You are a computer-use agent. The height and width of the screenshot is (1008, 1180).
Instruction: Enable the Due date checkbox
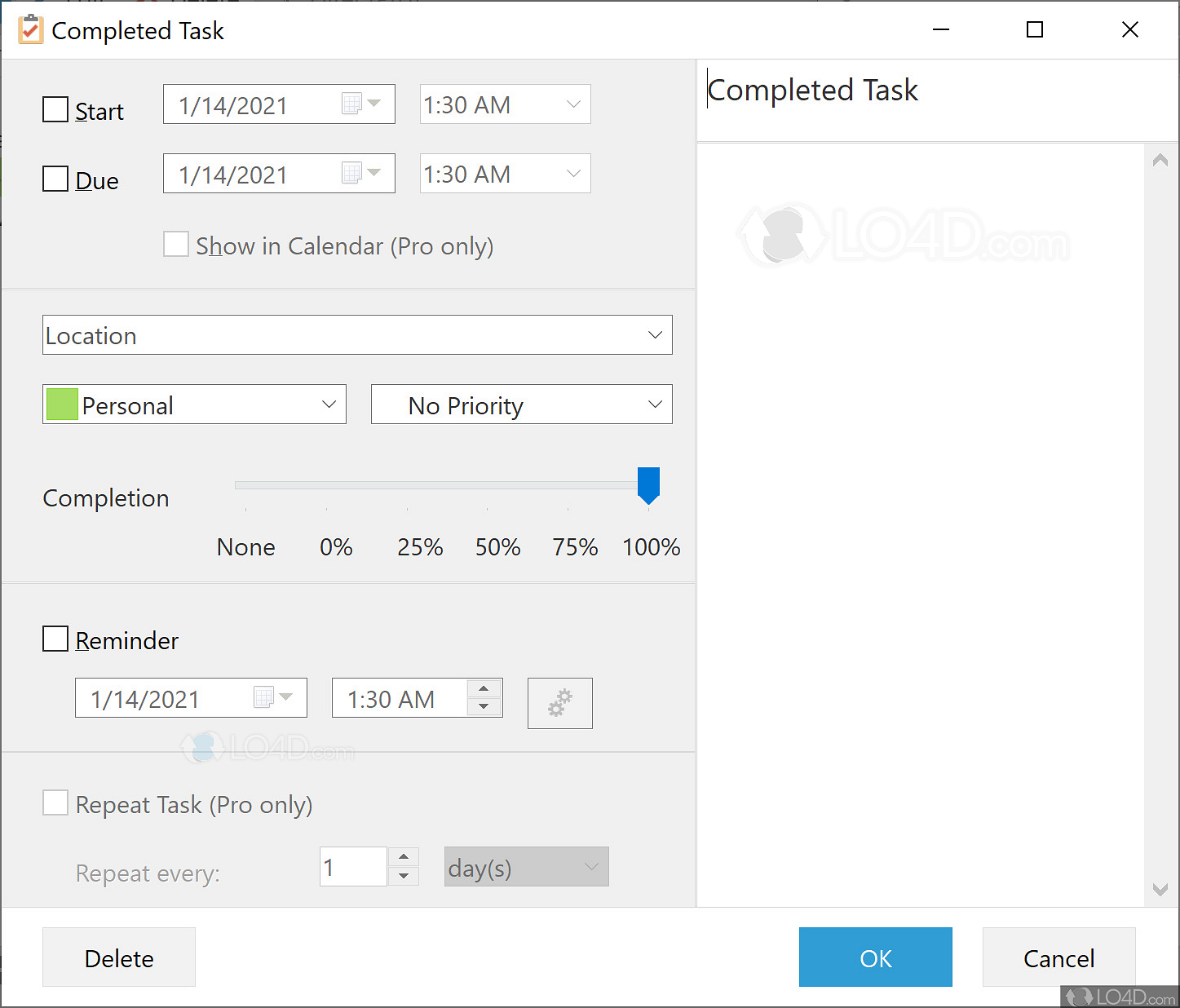point(55,179)
